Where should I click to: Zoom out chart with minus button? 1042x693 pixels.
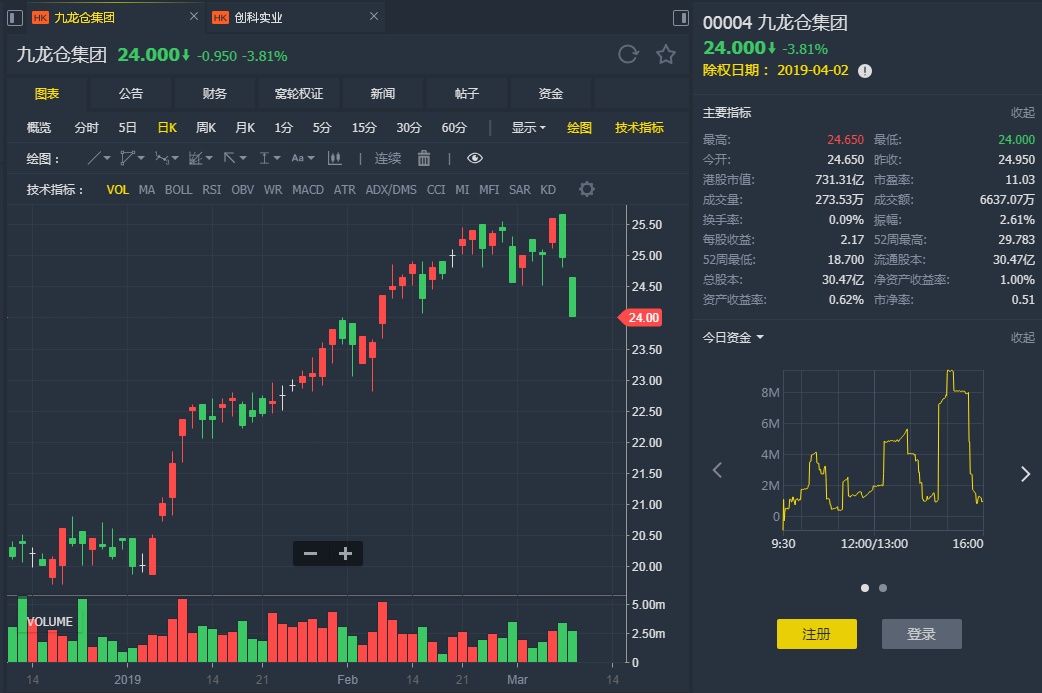point(310,553)
